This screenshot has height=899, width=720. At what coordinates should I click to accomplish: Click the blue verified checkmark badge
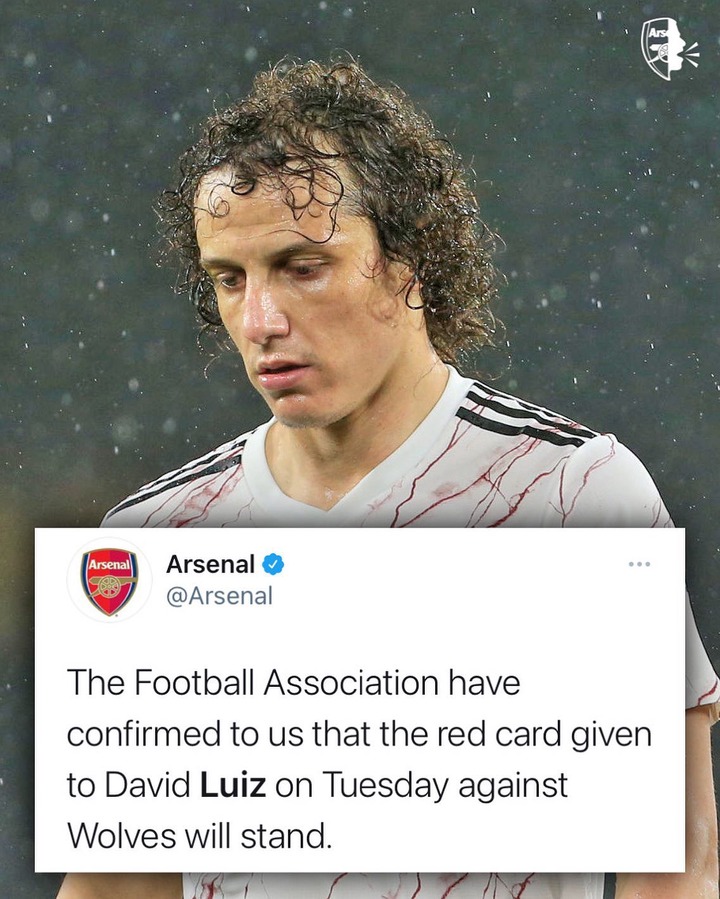click(273, 565)
